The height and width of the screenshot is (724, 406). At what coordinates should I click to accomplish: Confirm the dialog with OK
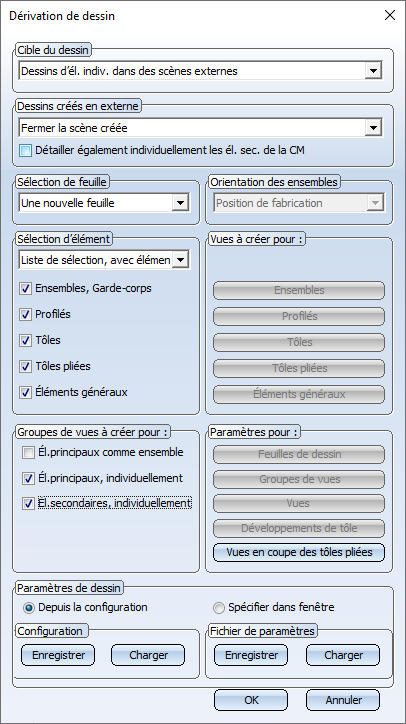pos(251,700)
